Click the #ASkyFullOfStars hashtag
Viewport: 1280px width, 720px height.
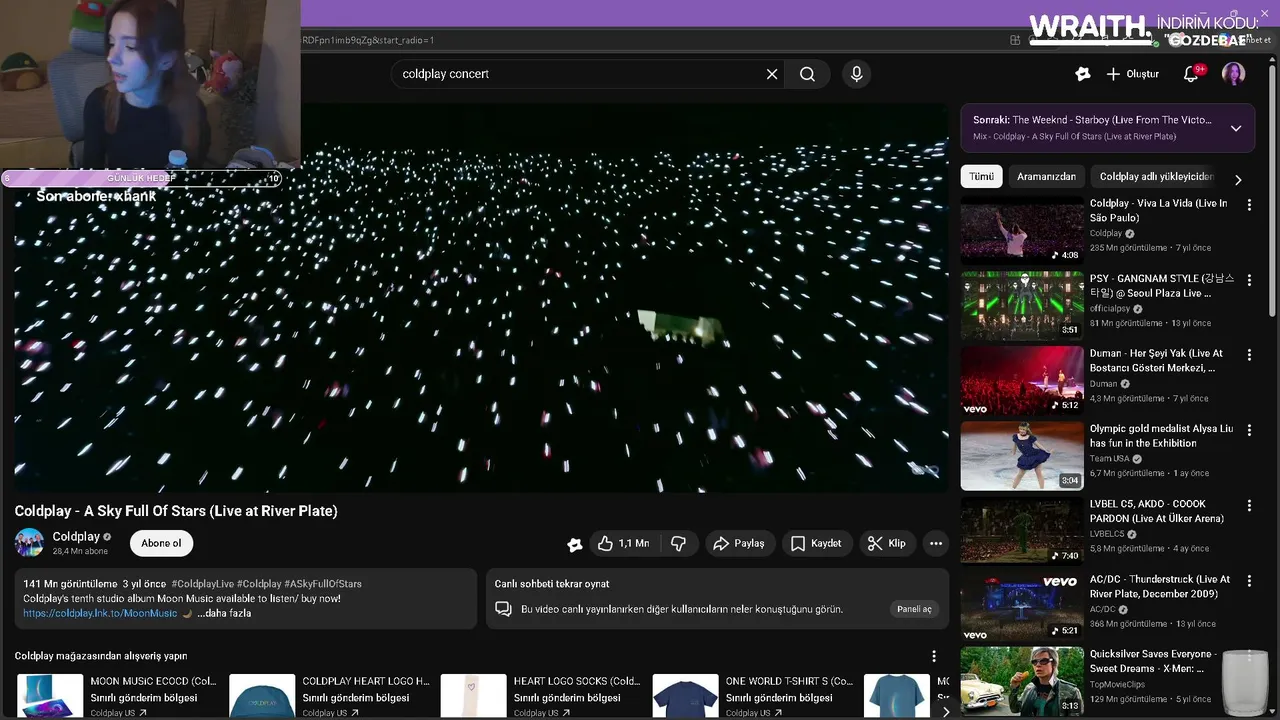pyautogui.click(x=323, y=583)
